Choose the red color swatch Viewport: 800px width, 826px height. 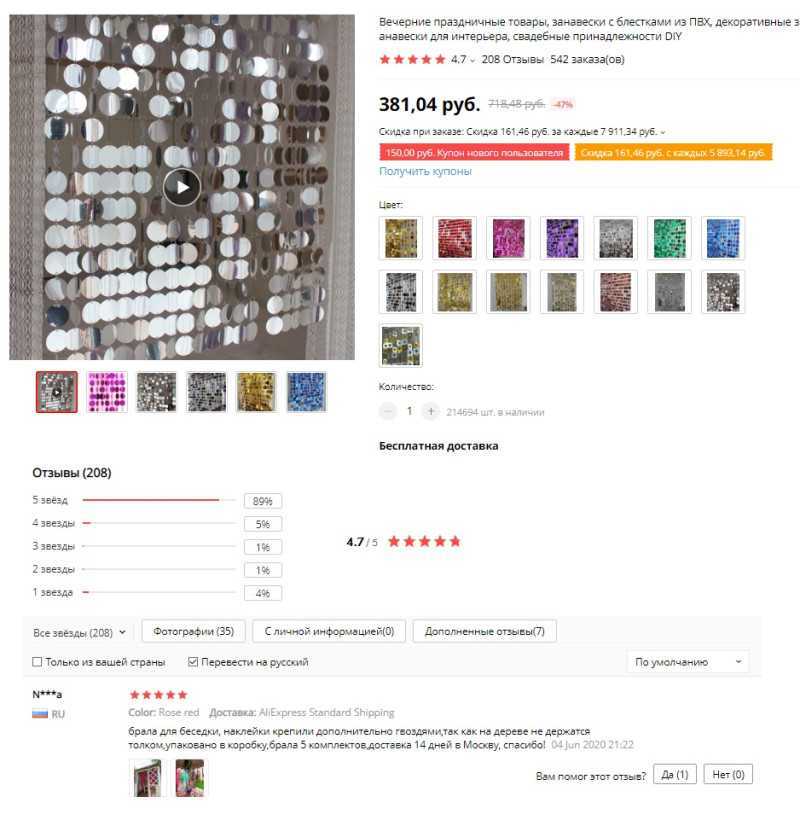pyautogui.click(x=455, y=238)
